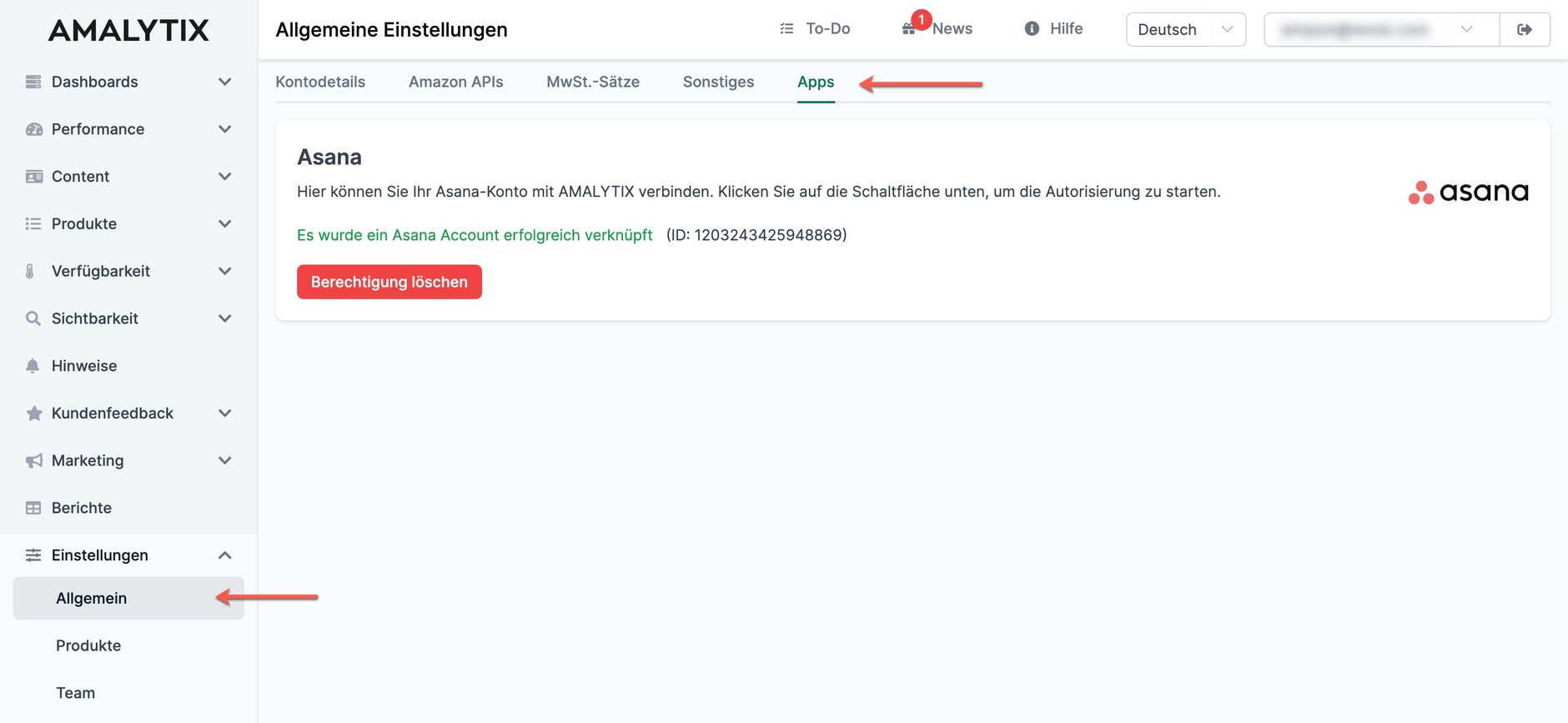Image resolution: width=1568 pixels, height=723 pixels.
Task: Expand the Dashboards menu chevron
Action: click(x=224, y=82)
